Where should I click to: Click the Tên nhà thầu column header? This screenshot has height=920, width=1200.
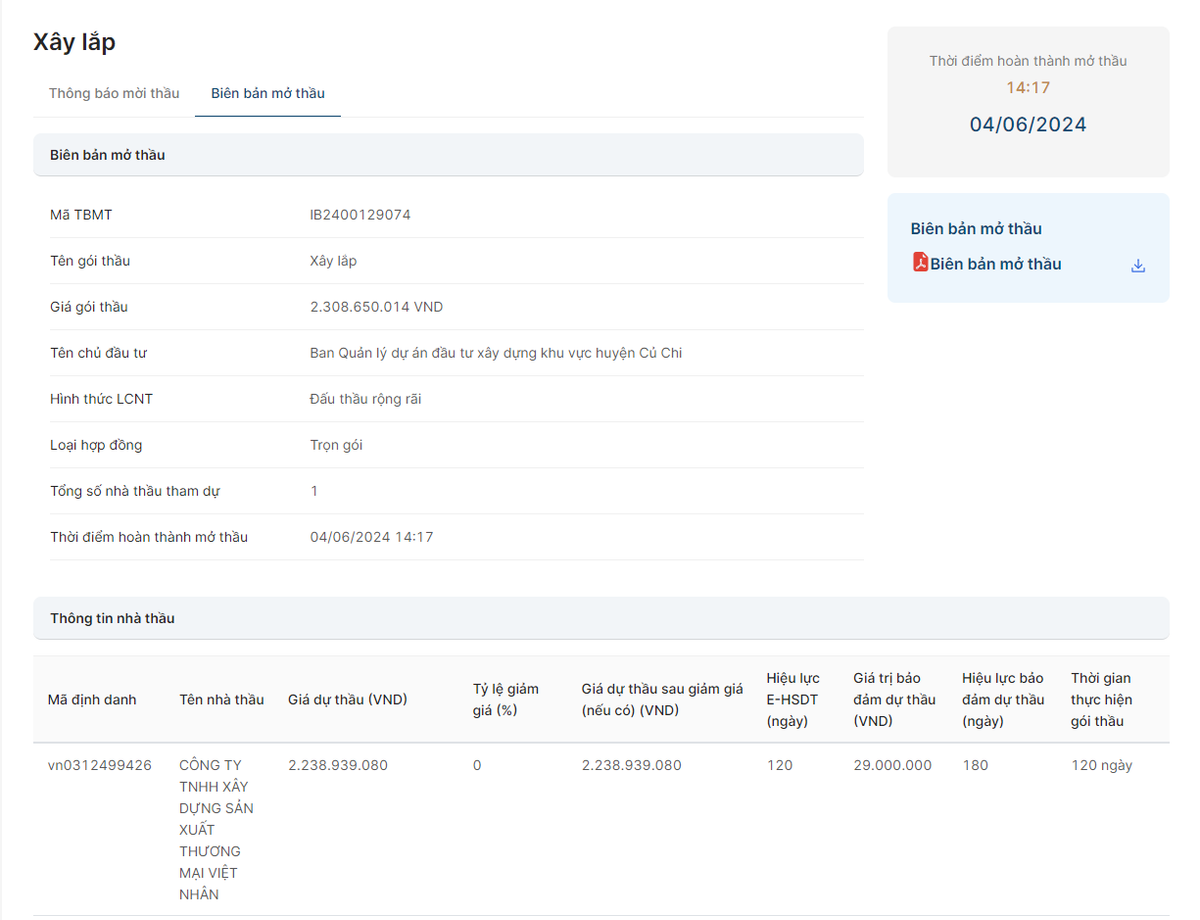[221, 699]
